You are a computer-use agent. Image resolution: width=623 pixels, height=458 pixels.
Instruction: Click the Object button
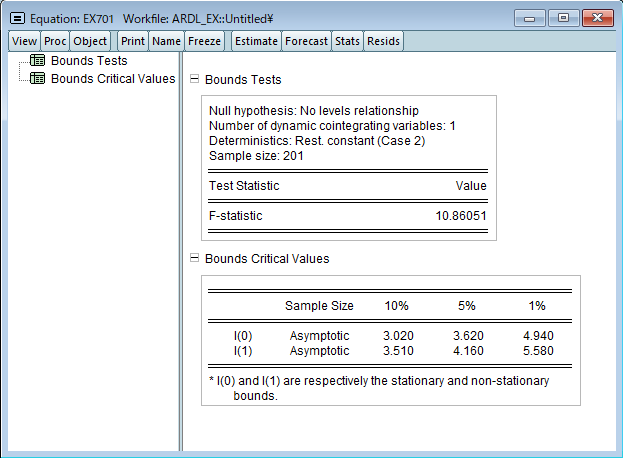pyautogui.click(x=90, y=41)
